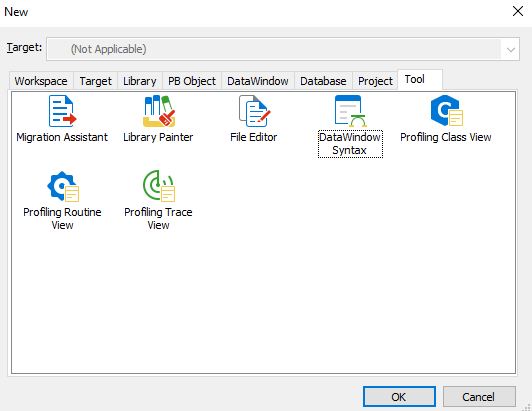Expand the Target dropdown arrow
The width and height of the screenshot is (532, 411).
(x=511, y=50)
